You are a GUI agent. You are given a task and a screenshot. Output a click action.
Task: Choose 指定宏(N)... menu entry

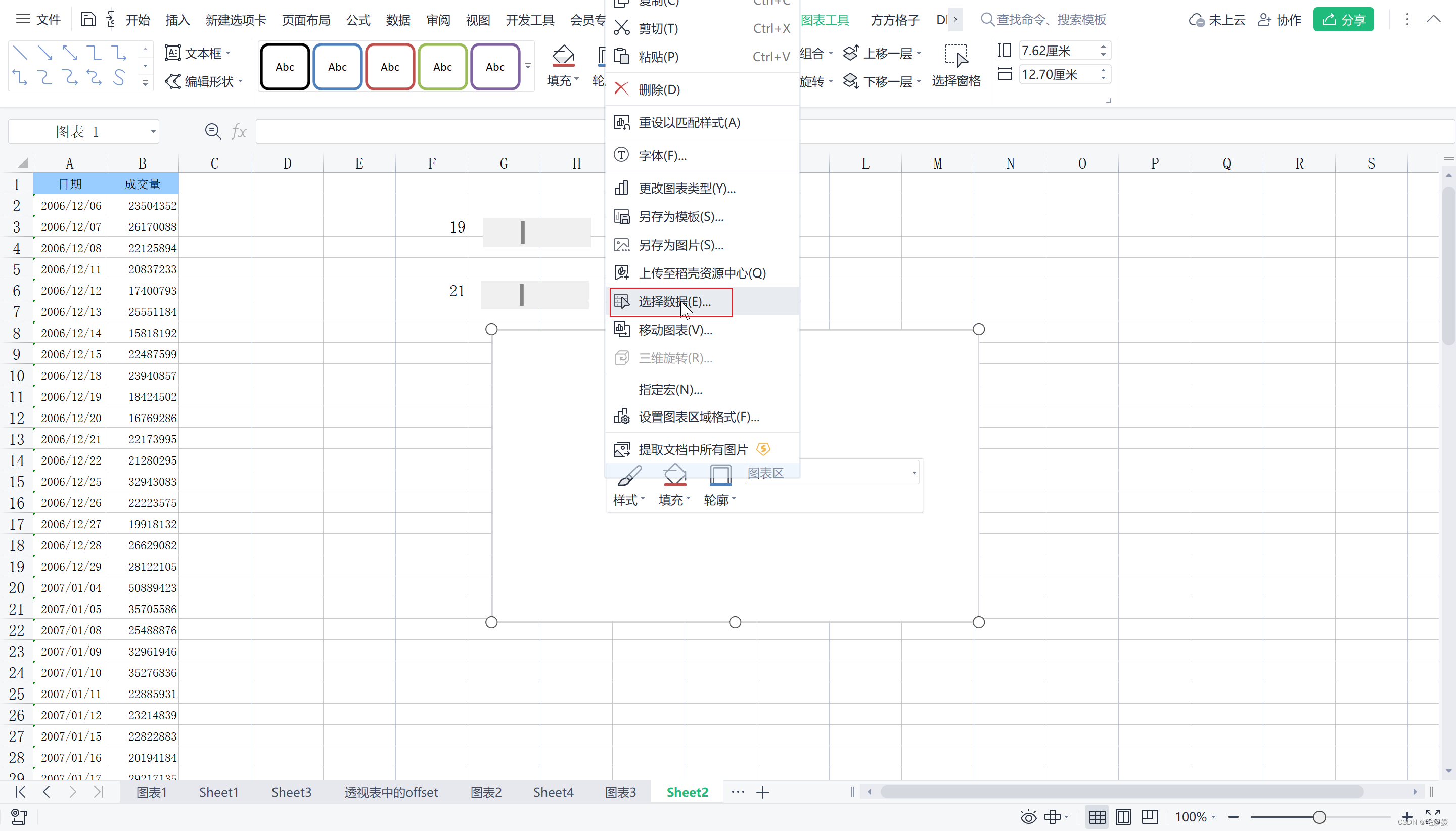(702, 389)
